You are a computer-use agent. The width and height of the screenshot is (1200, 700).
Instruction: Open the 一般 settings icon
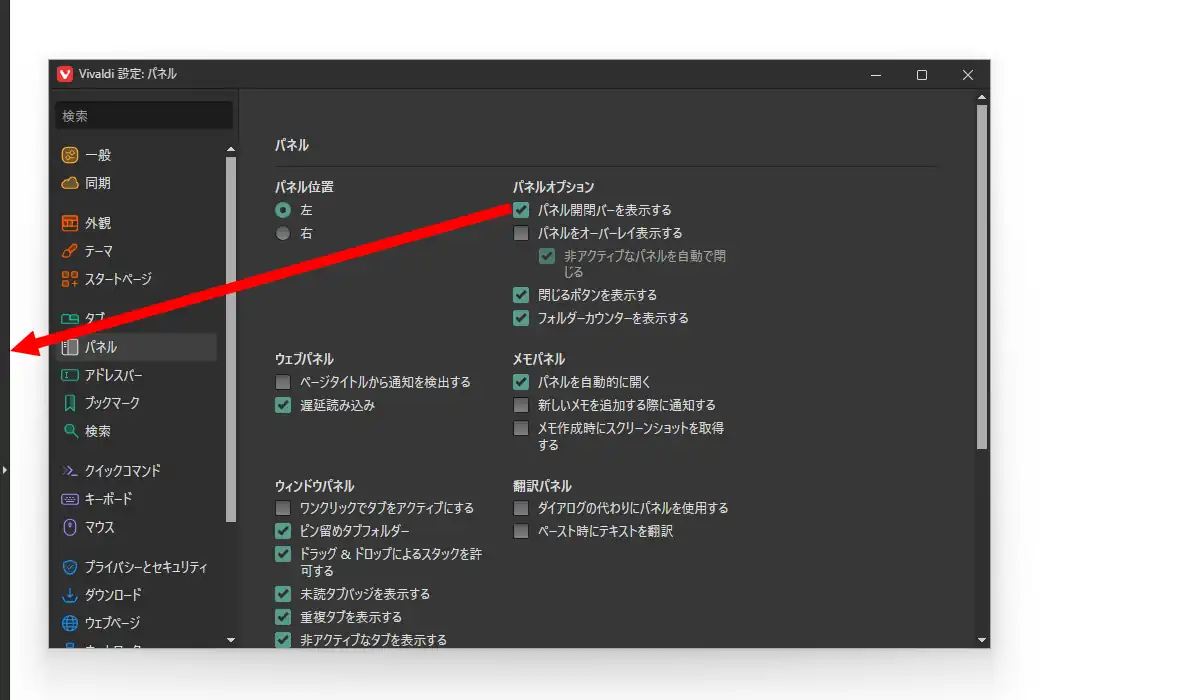70,155
